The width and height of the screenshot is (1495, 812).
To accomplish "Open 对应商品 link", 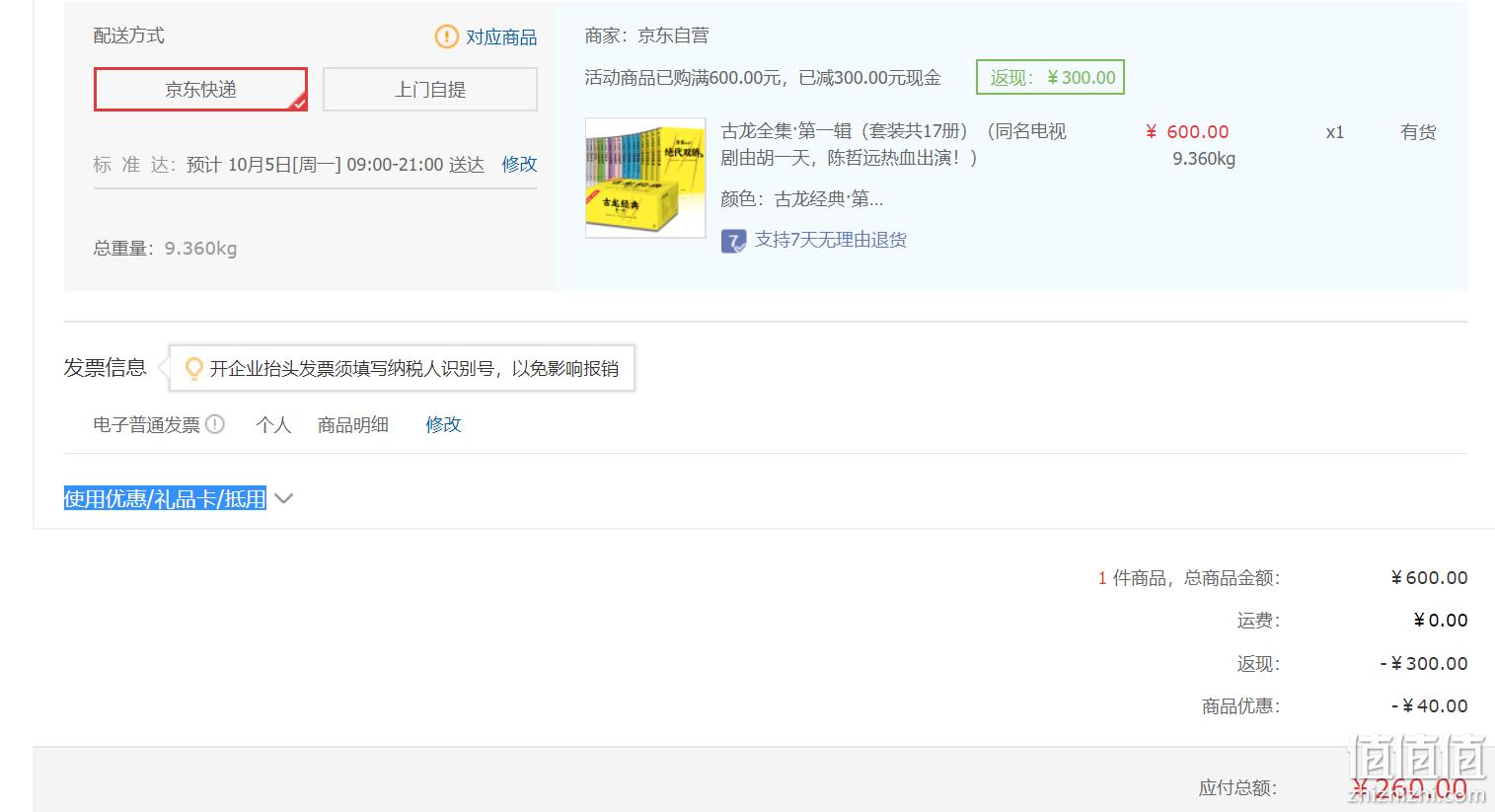I will 501,37.
